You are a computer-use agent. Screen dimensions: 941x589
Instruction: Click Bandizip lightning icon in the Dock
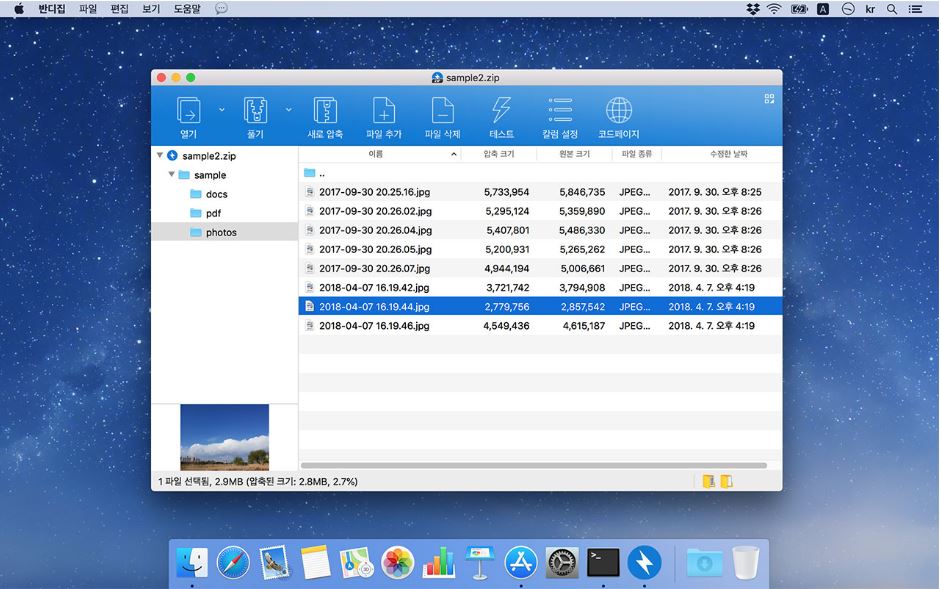(645, 563)
